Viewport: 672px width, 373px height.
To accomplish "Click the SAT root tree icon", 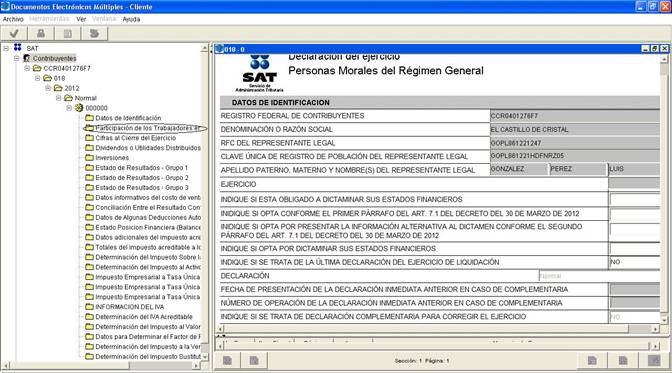I will pyautogui.click(x=18, y=47).
